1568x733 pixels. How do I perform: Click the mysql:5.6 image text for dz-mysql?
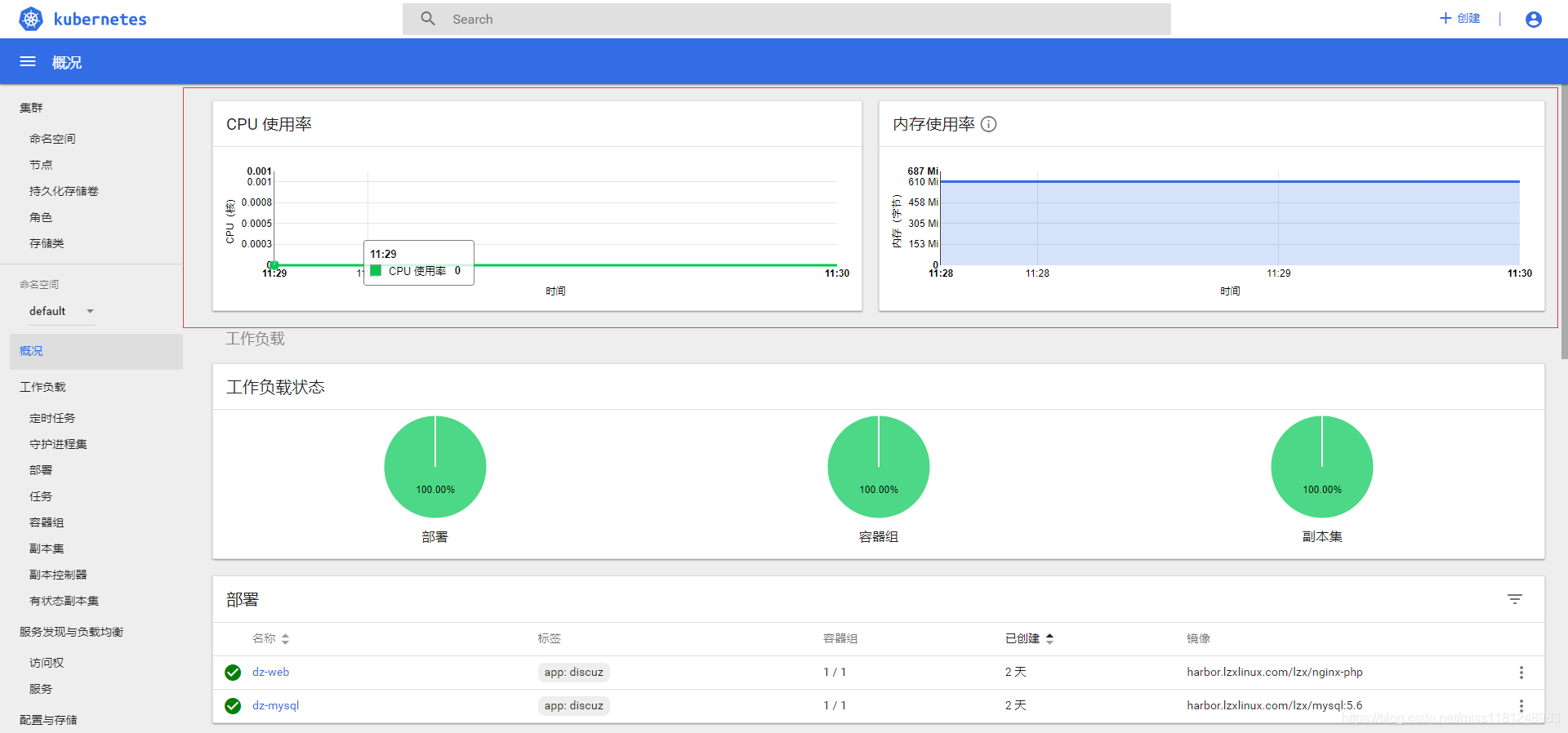(x=1275, y=705)
